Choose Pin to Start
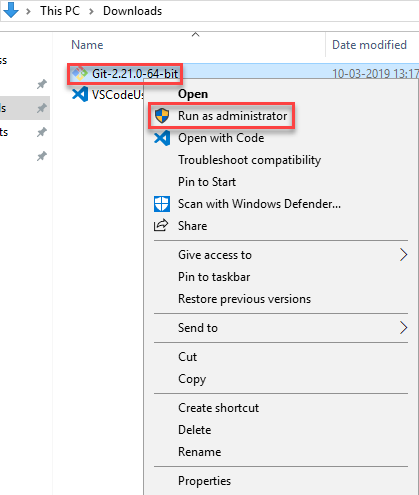Screen dimensions: 419x495 (x=207, y=182)
